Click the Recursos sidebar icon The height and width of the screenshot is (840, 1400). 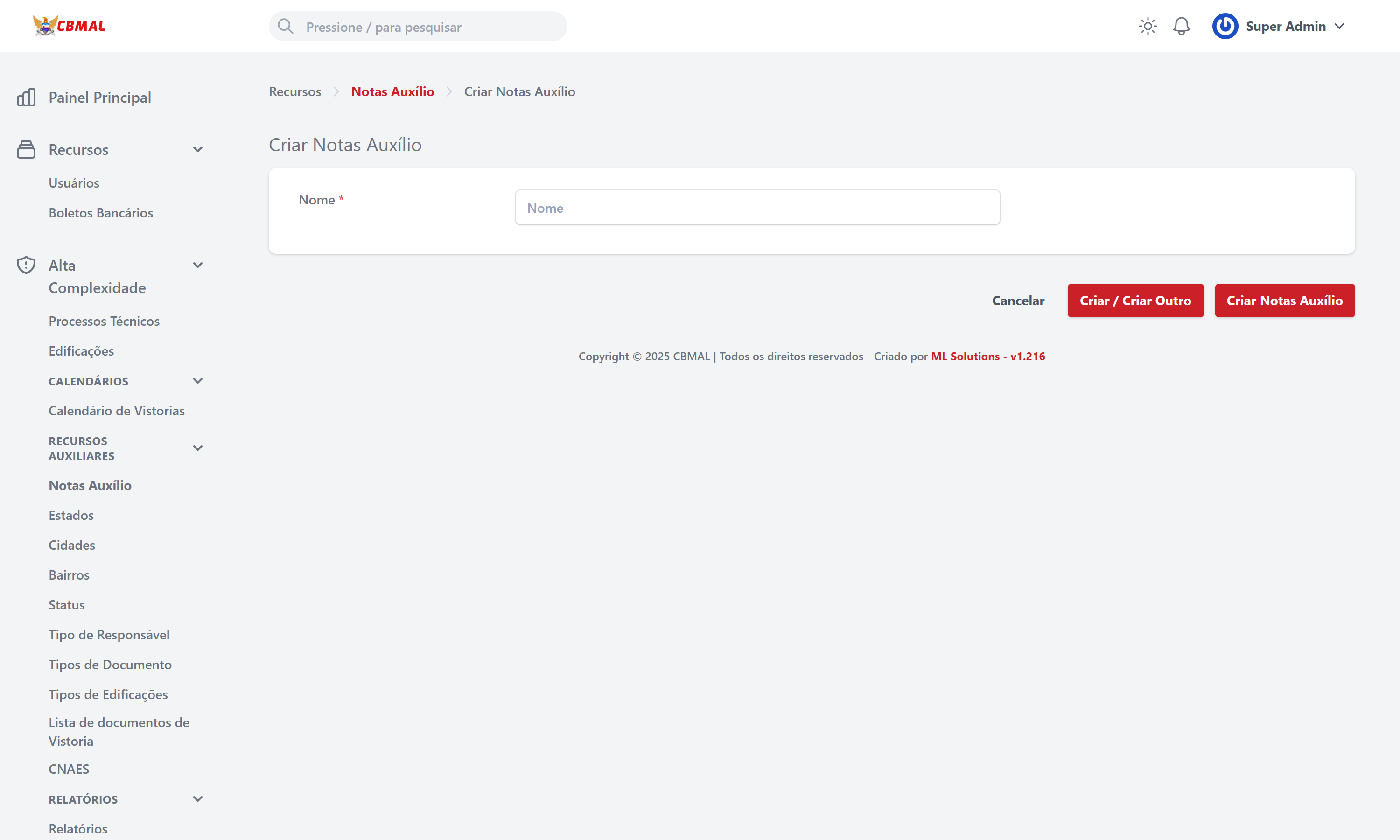pyautogui.click(x=26, y=149)
